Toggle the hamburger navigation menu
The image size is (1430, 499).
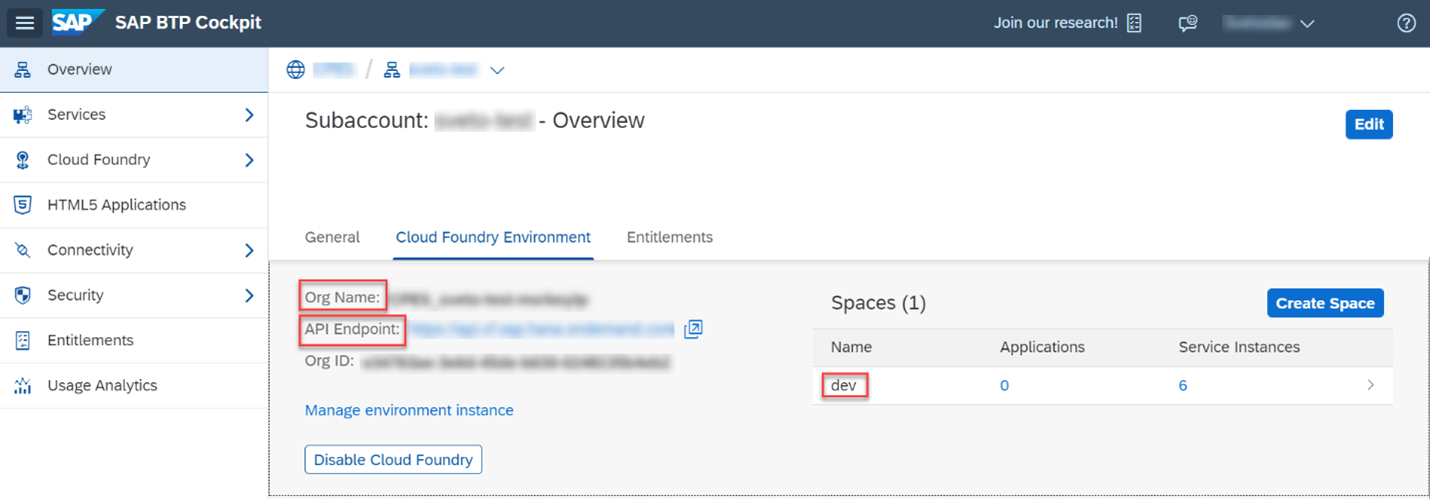tap(25, 23)
